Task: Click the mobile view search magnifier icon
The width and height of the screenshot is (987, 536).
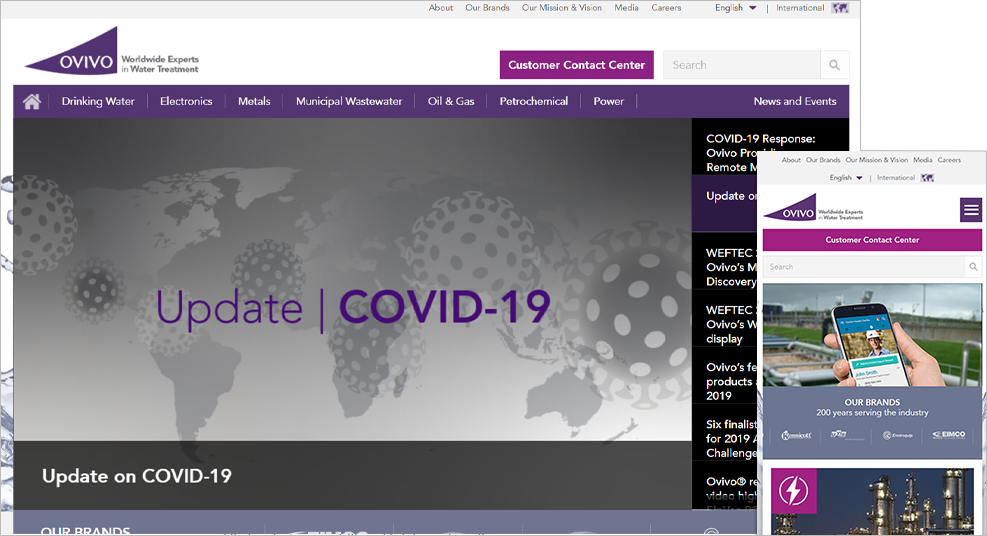Action: pos(973,267)
